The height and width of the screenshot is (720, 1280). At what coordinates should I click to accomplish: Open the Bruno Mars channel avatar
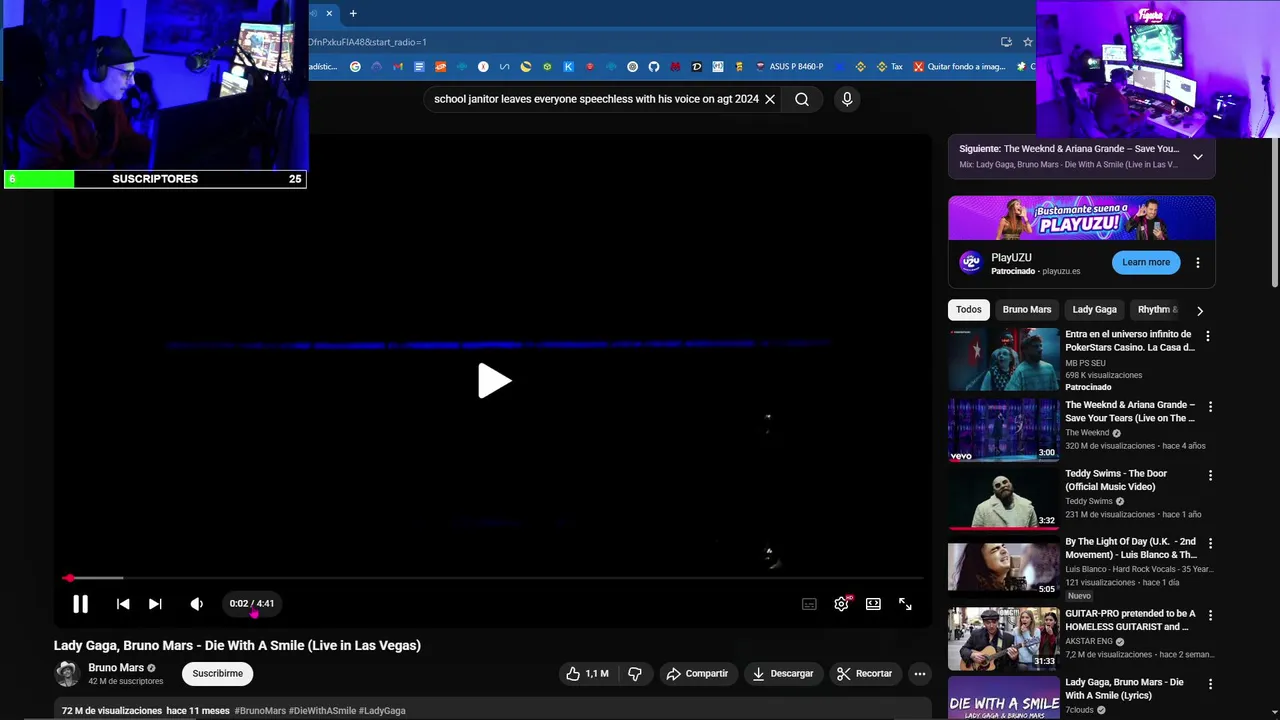coord(67,674)
